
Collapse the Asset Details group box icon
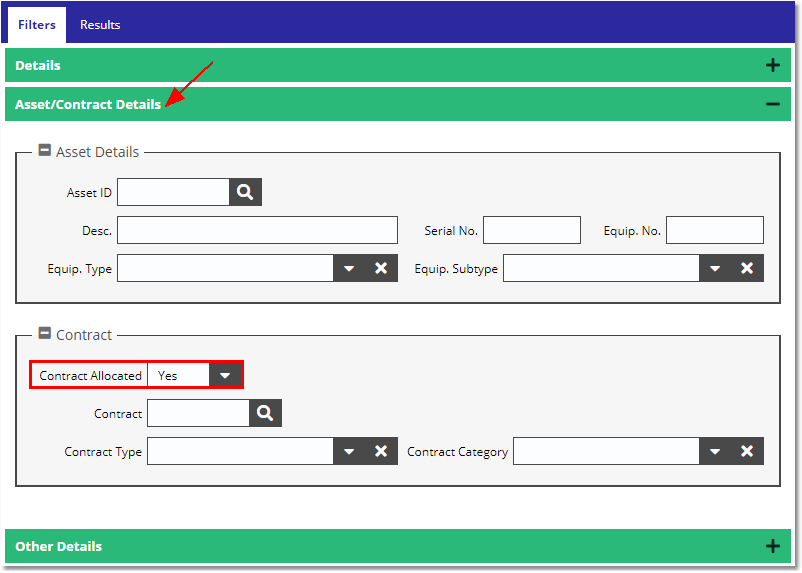pyautogui.click(x=45, y=150)
